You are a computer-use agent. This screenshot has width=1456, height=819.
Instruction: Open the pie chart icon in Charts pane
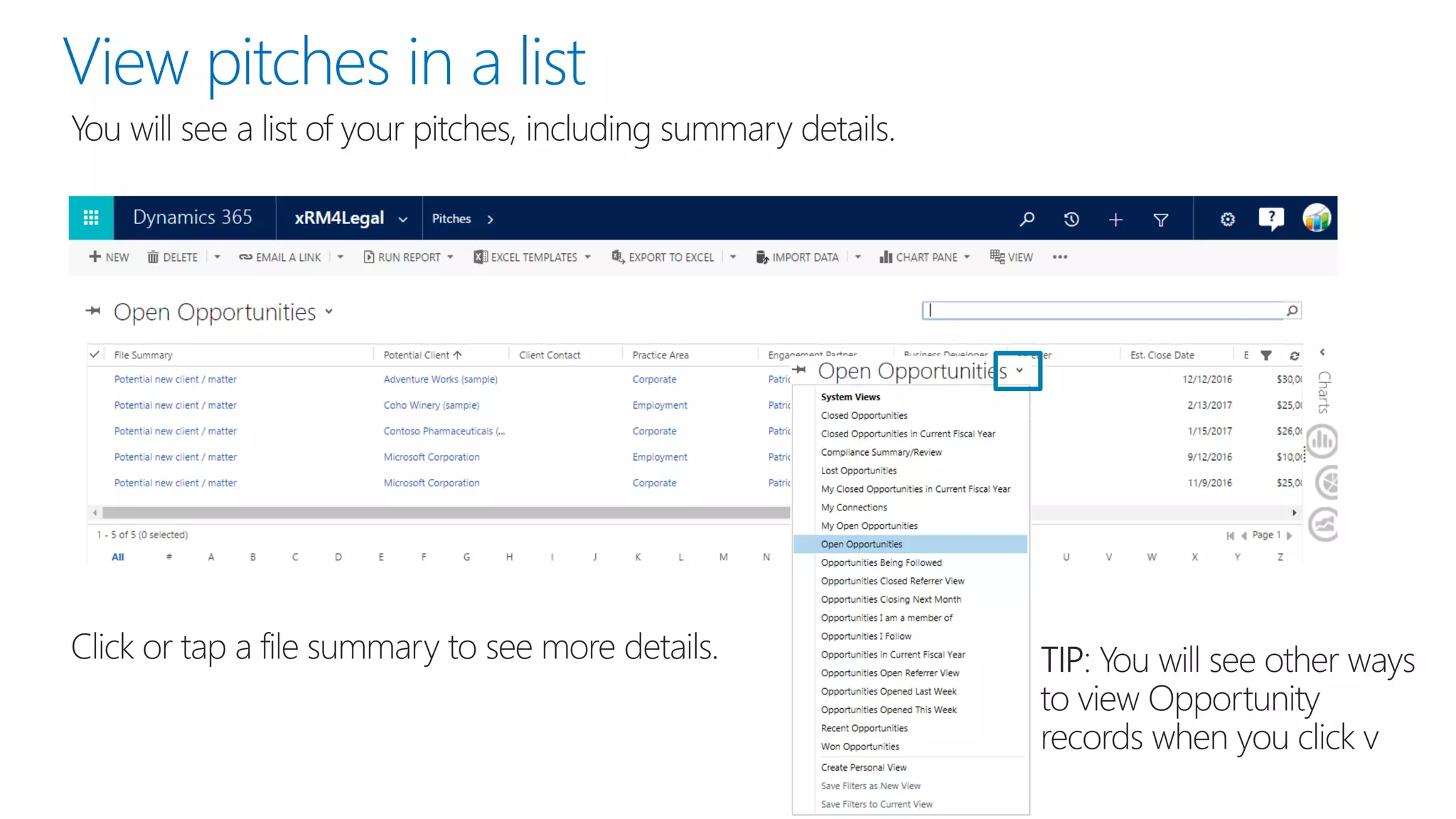tap(1327, 483)
